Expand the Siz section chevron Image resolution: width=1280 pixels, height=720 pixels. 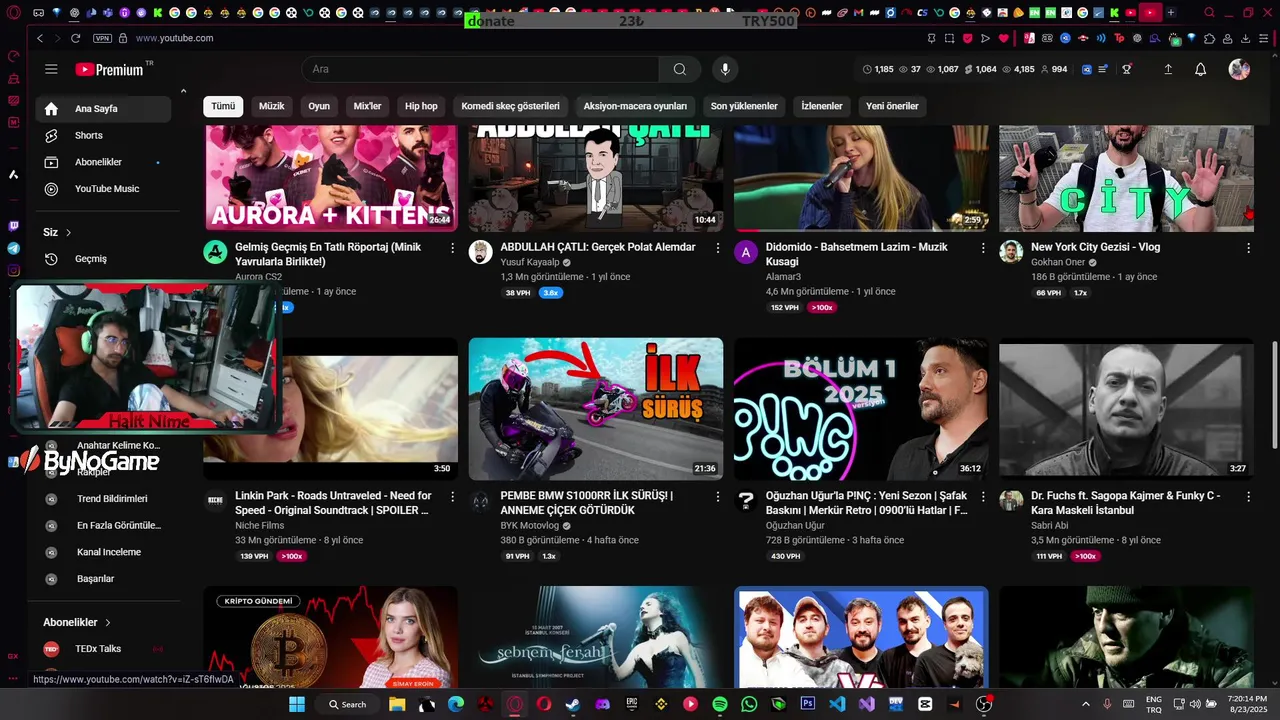69,232
